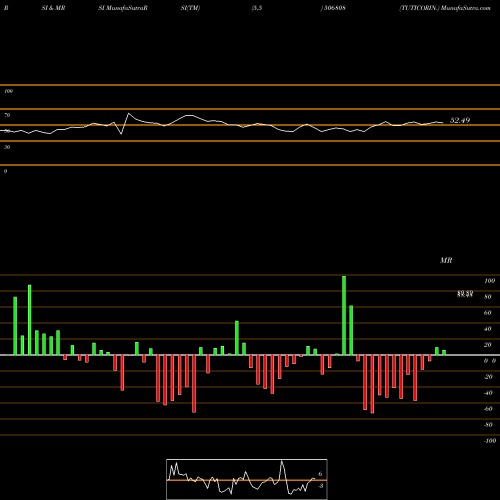The height and width of the screenshot is (500, 500).
Task: Click the MR axis label 40
Action: tap(488, 329)
